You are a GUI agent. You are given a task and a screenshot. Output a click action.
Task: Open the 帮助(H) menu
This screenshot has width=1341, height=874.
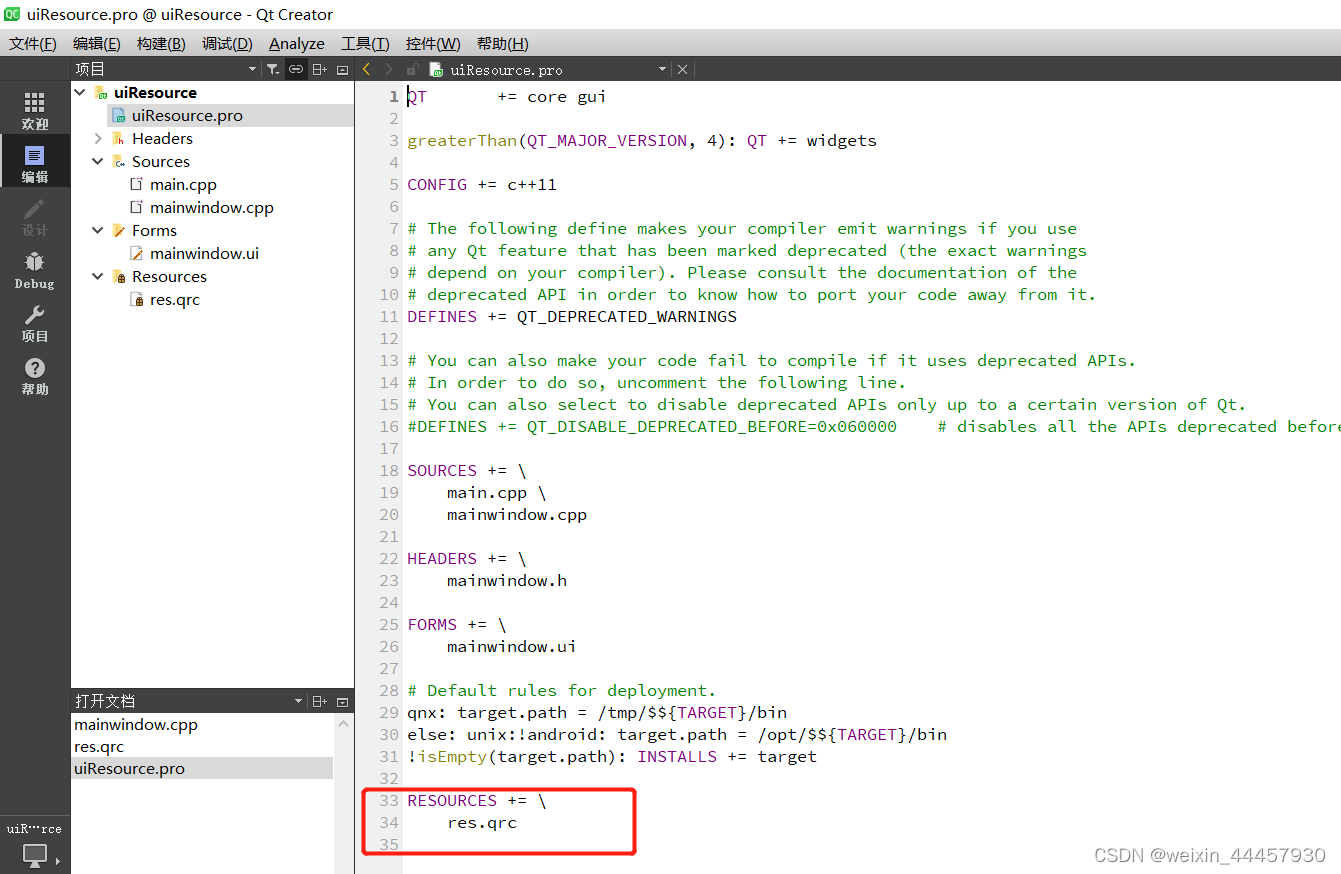pos(503,44)
